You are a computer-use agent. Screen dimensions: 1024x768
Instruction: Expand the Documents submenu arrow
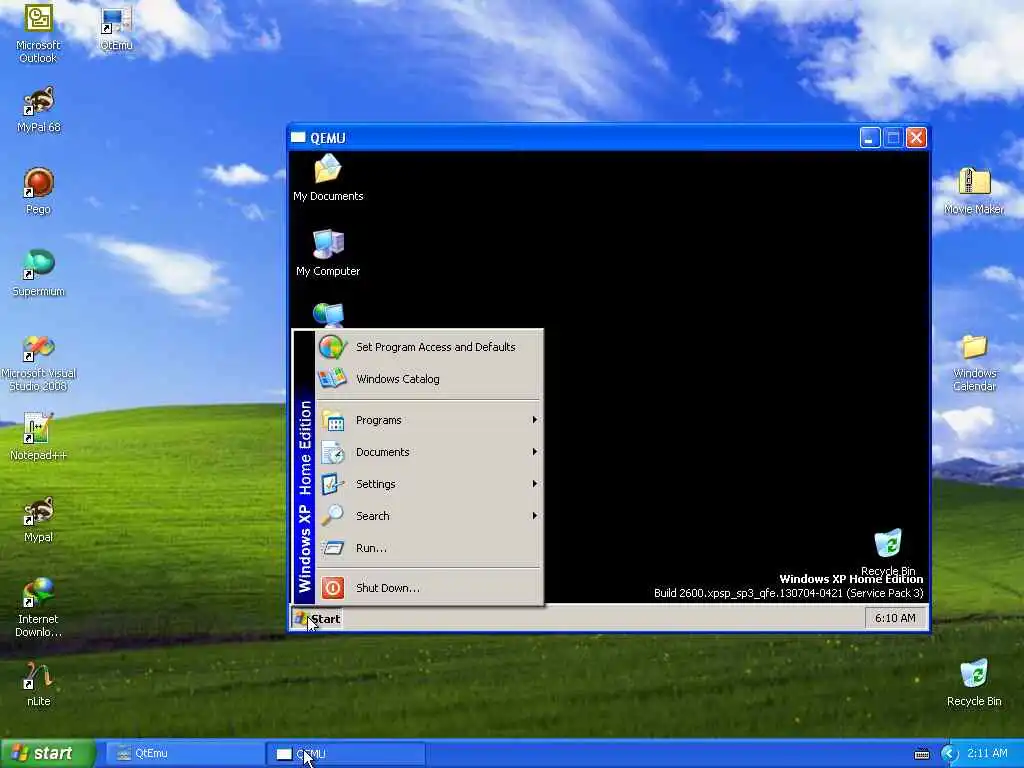click(x=534, y=452)
